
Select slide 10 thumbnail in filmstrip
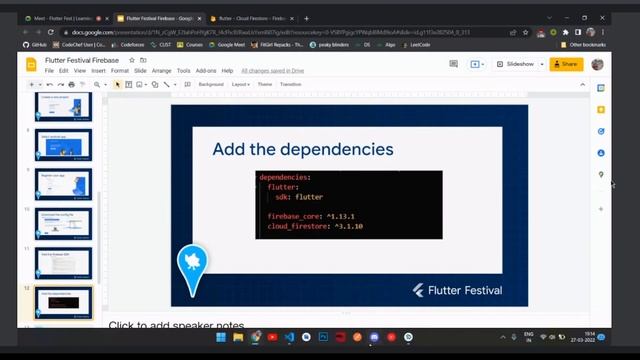click(63, 224)
